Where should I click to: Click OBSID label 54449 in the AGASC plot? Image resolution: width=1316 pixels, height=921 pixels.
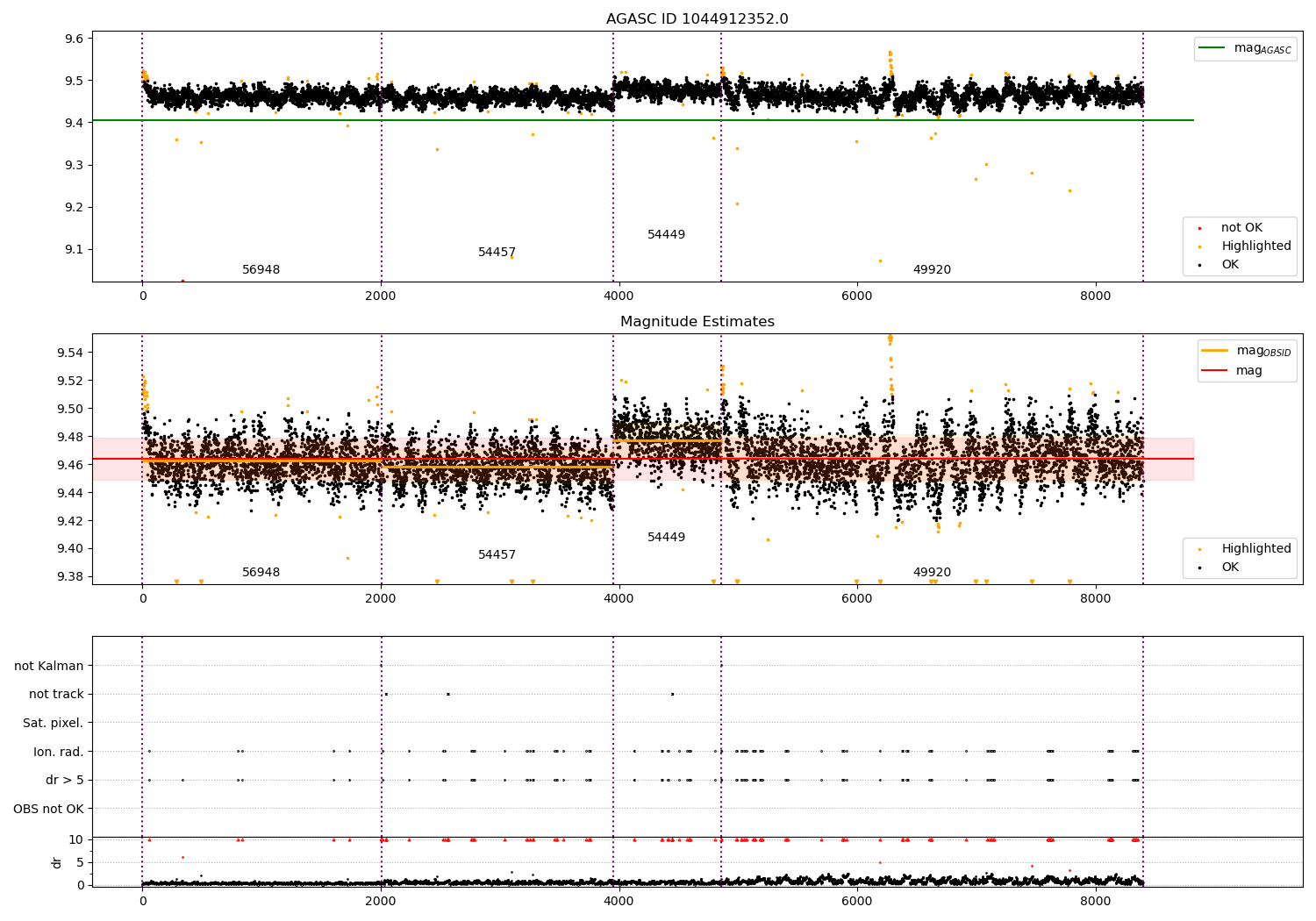(666, 235)
